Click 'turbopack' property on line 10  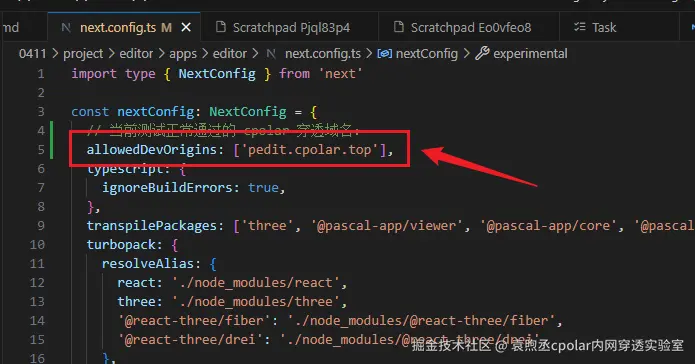[121, 245]
